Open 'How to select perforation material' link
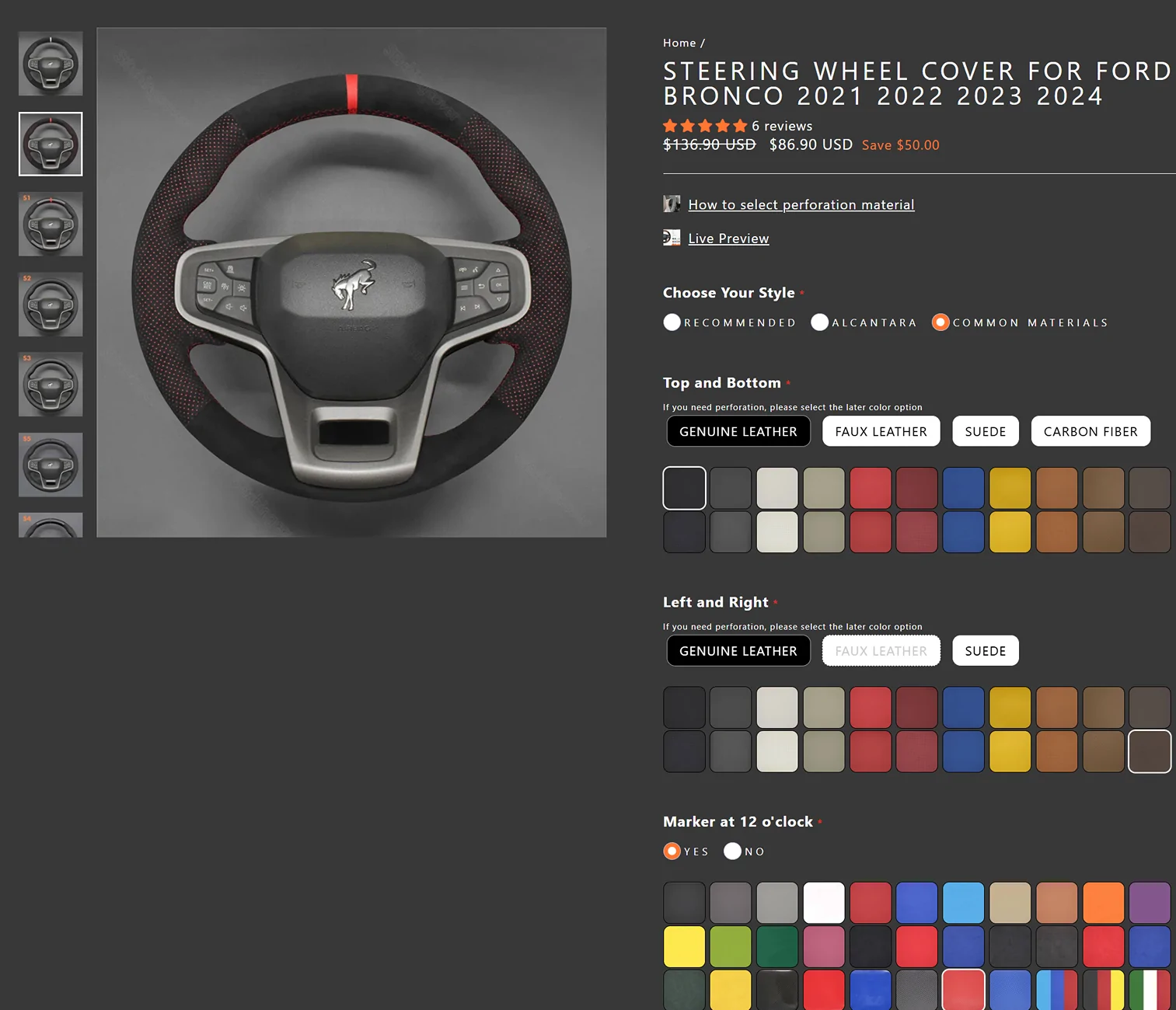 pos(801,204)
